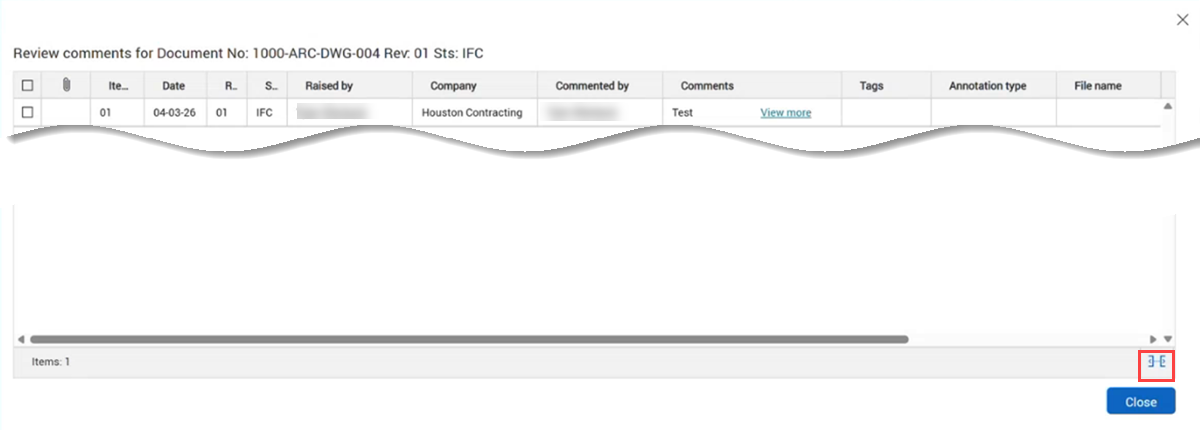The width and height of the screenshot is (1200, 430).
Task: Click the Company column header
Action: click(x=453, y=86)
